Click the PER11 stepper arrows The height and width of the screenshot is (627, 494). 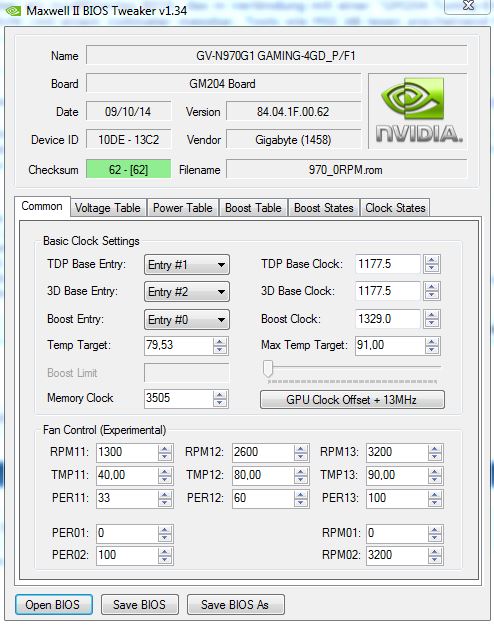(165, 499)
